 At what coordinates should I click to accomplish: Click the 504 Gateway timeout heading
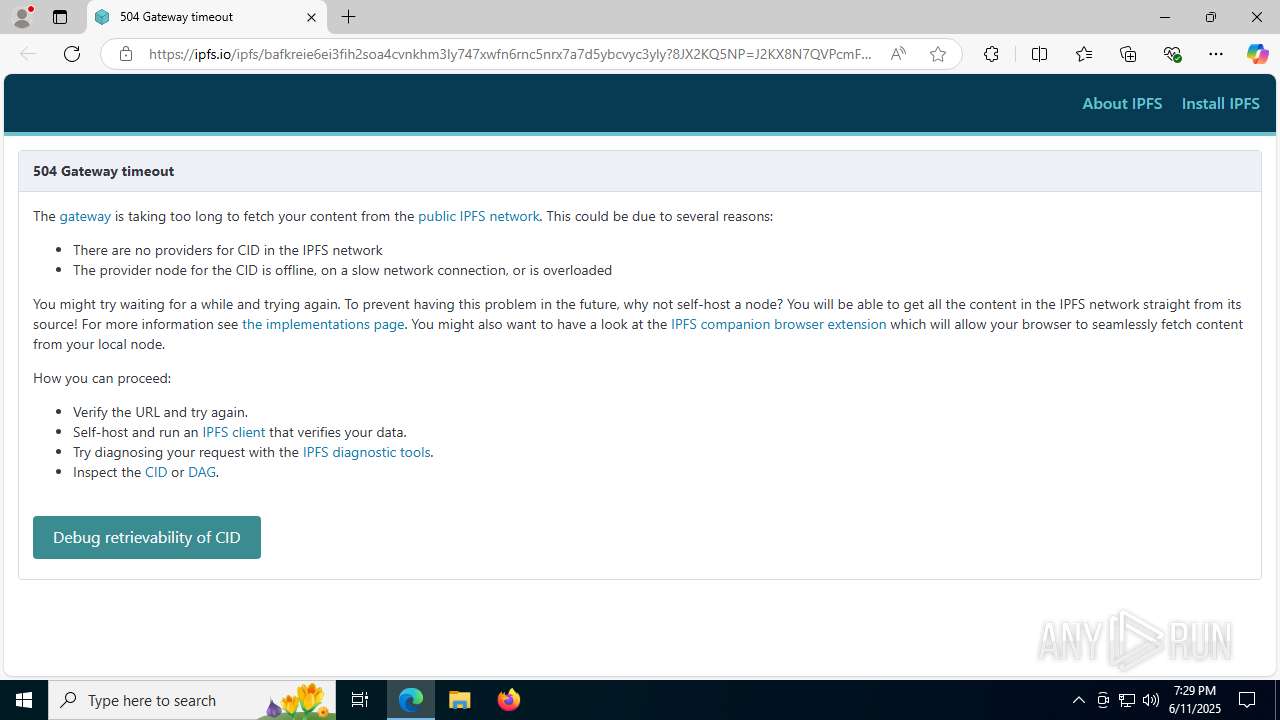[x=104, y=171]
